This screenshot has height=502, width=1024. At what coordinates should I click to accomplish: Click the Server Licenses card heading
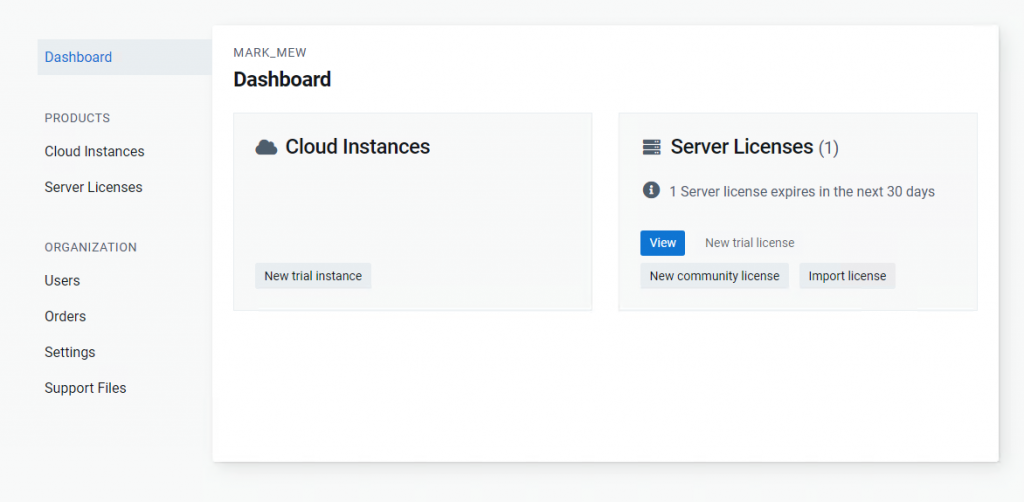[x=741, y=147]
